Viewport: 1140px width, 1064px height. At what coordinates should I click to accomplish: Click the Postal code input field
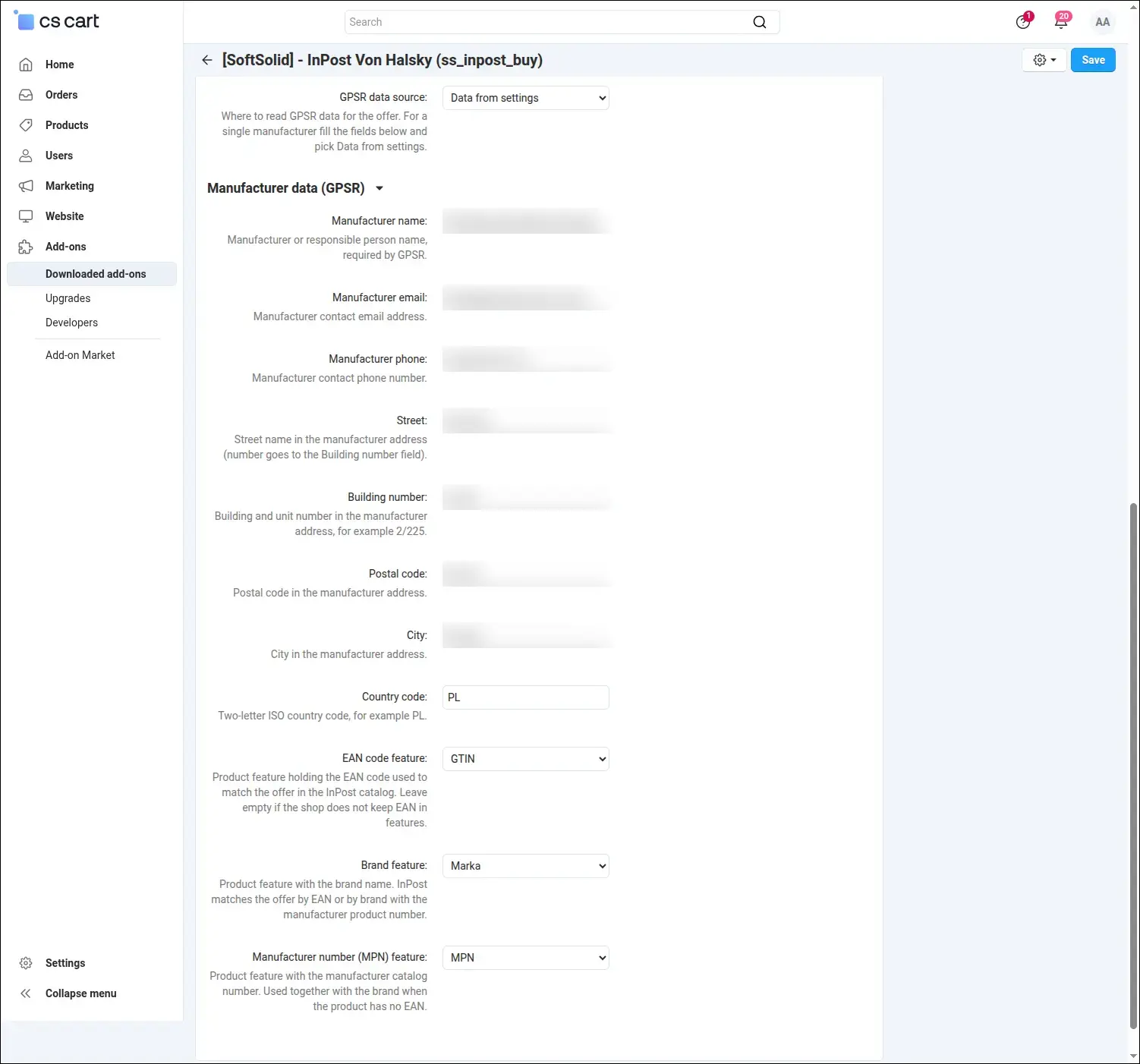(x=526, y=574)
